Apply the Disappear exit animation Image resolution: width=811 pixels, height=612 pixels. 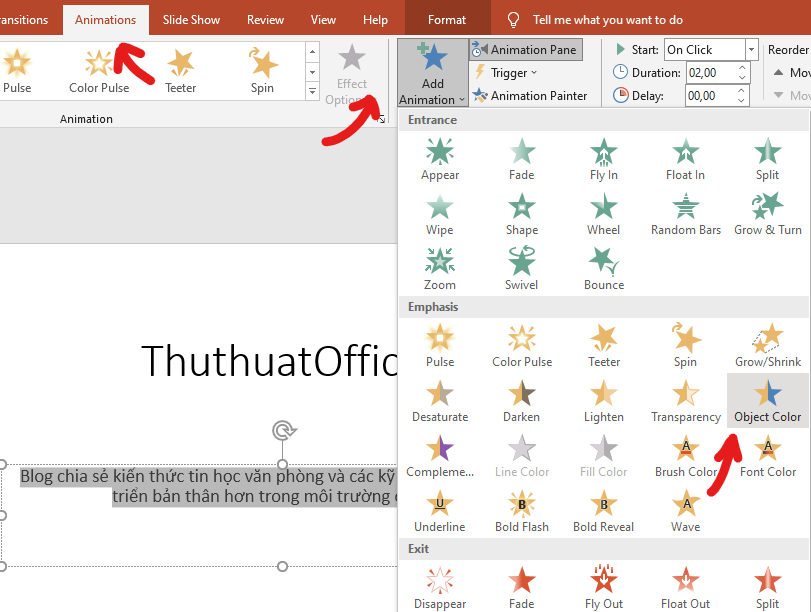click(x=440, y=588)
